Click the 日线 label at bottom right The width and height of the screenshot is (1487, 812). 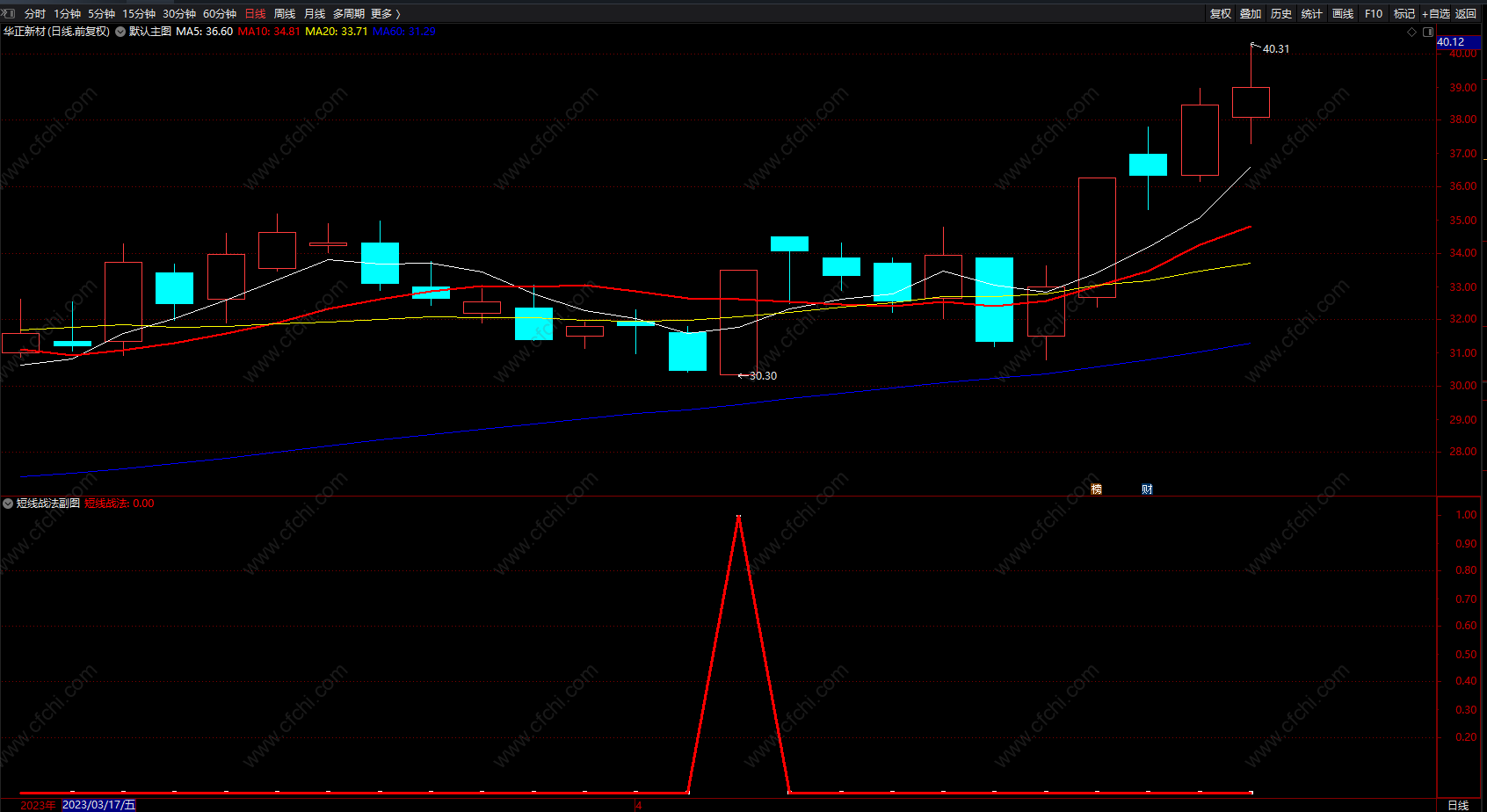(1458, 805)
